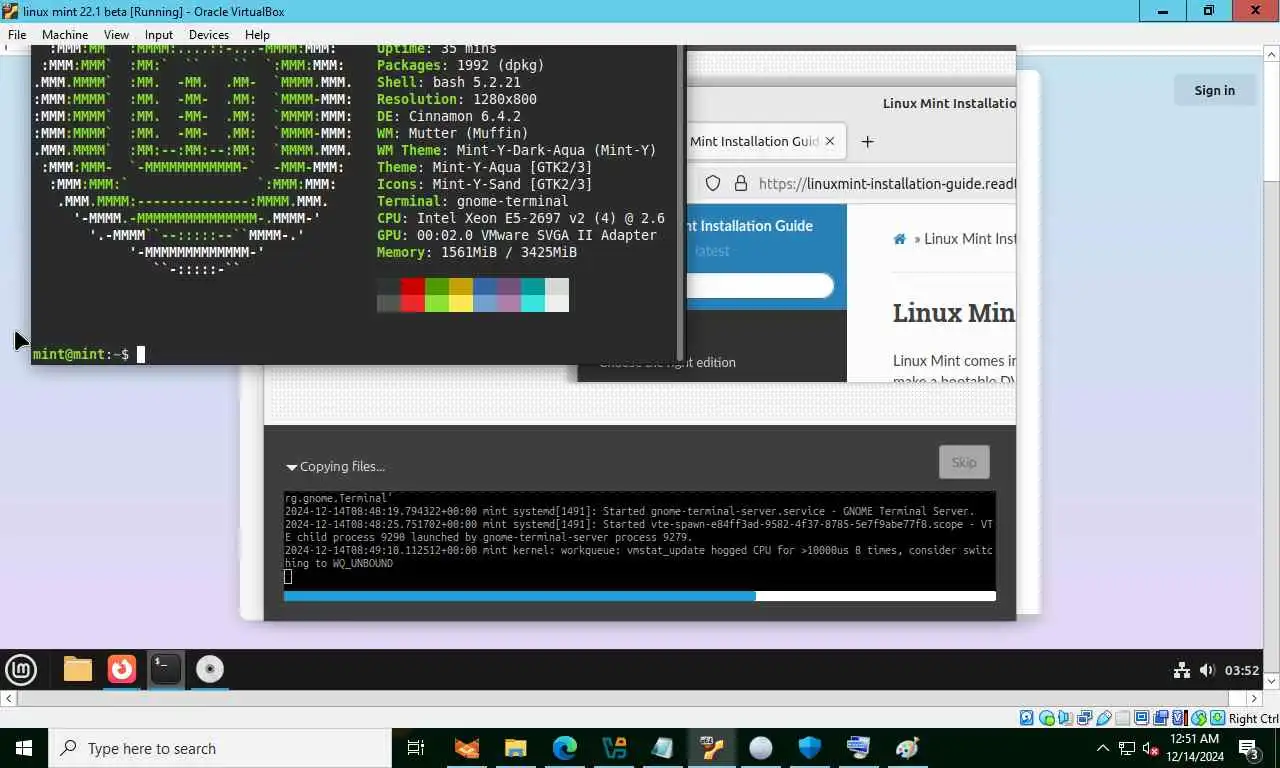This screenshot has height=768, width=1280.
Task: Open the Linux Mint start menu
Action: point(21,669)
